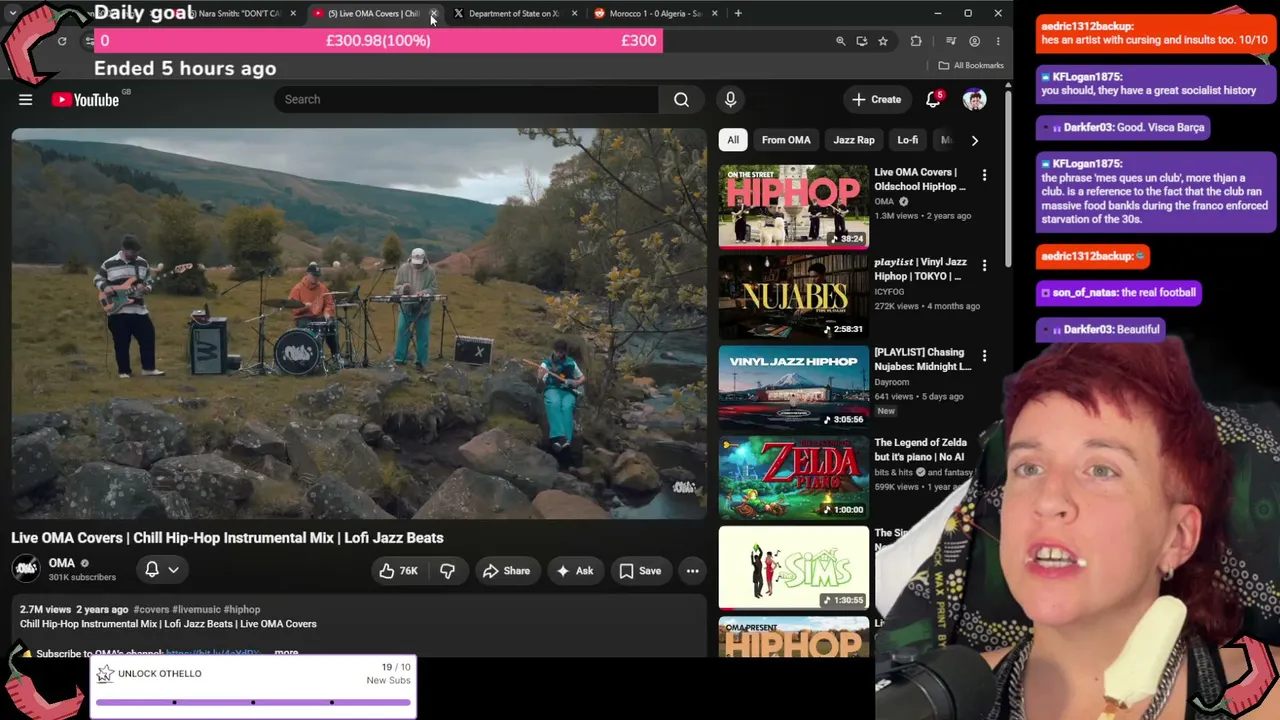Open the browser profile icon
This screenshot has height=720, width=1280.
pos(974,41)
